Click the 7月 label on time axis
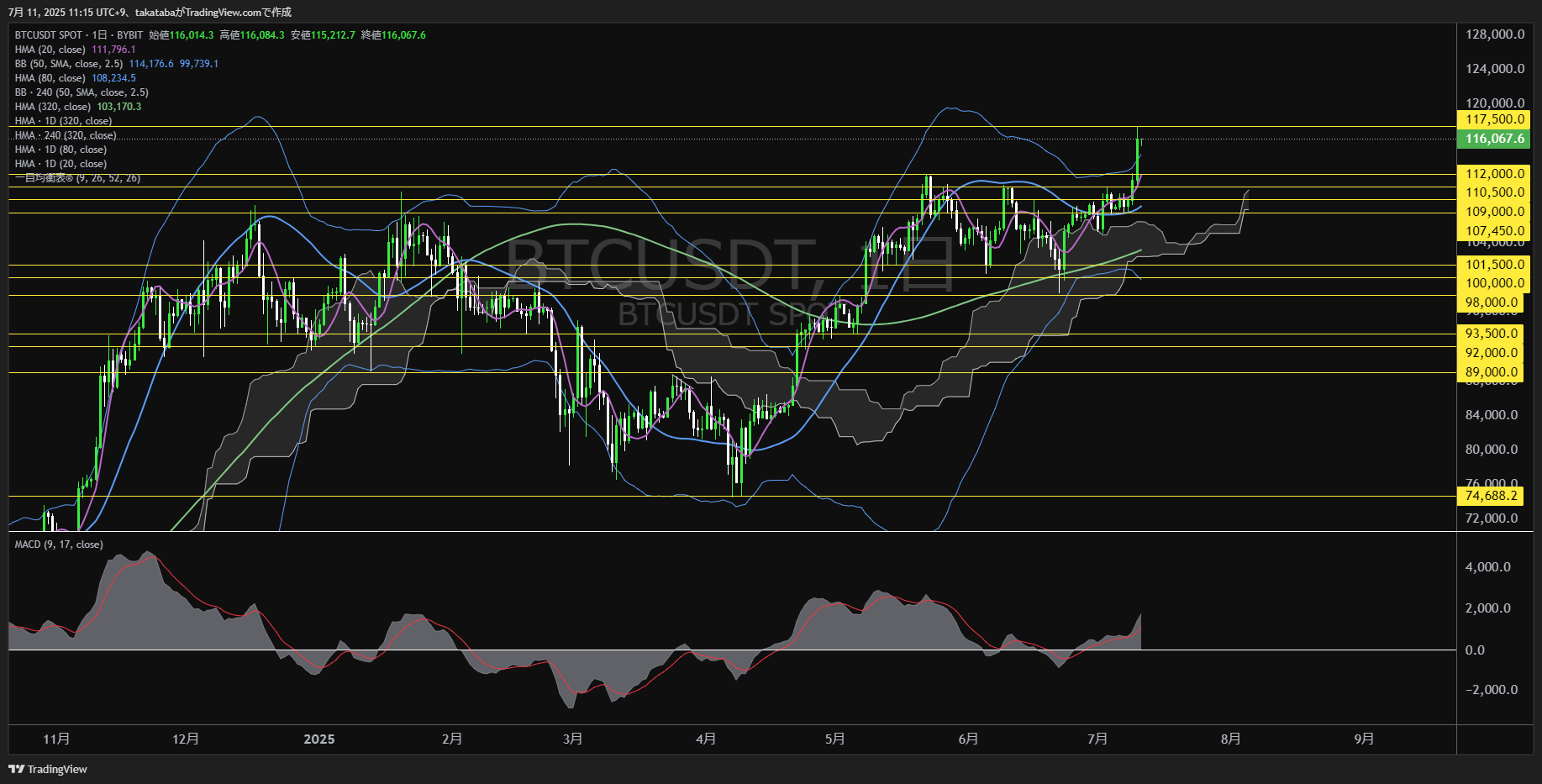1542x784 pixels. pos(1097,739)
